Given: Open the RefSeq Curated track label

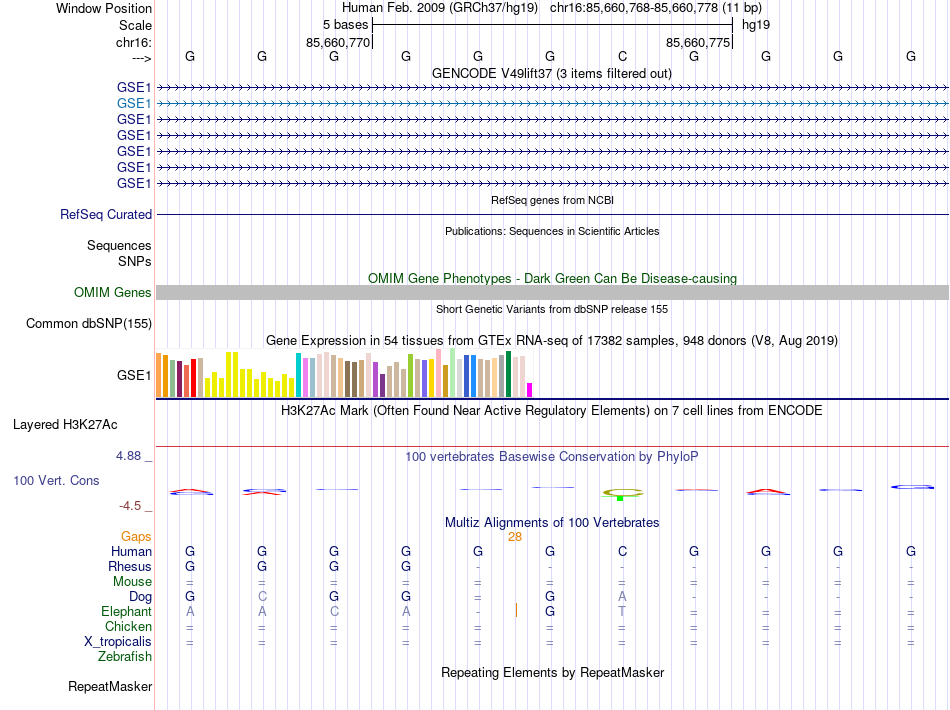Looking at the screenshot, I should 106,214.
